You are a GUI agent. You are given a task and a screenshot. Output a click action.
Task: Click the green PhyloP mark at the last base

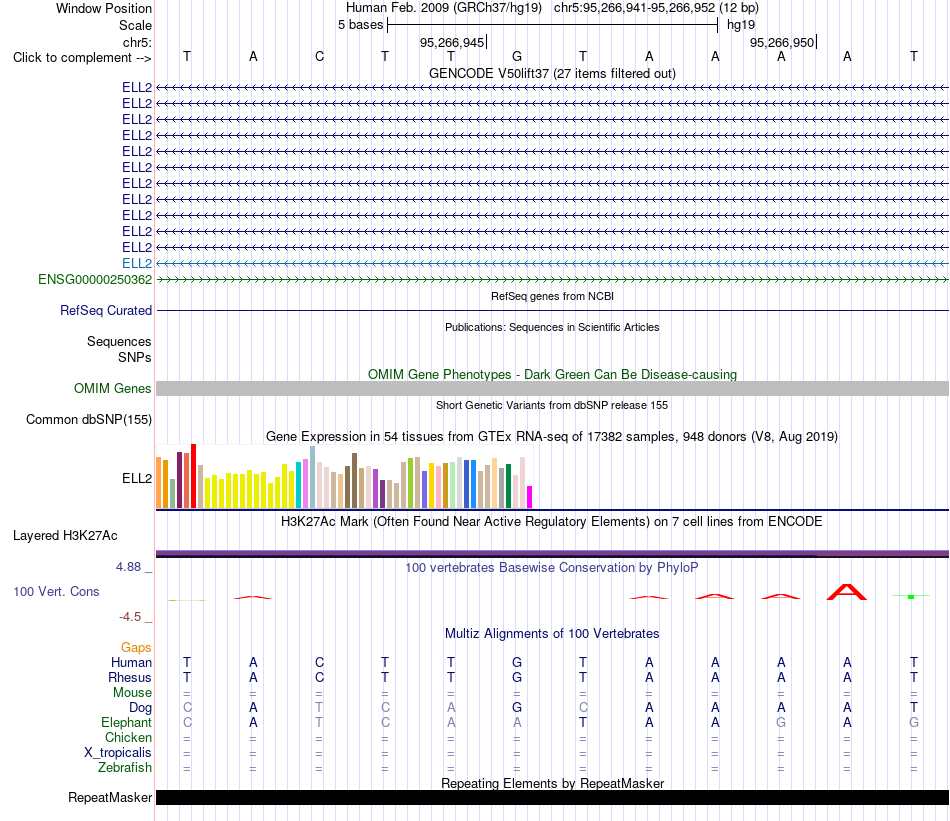pos(911,597)
